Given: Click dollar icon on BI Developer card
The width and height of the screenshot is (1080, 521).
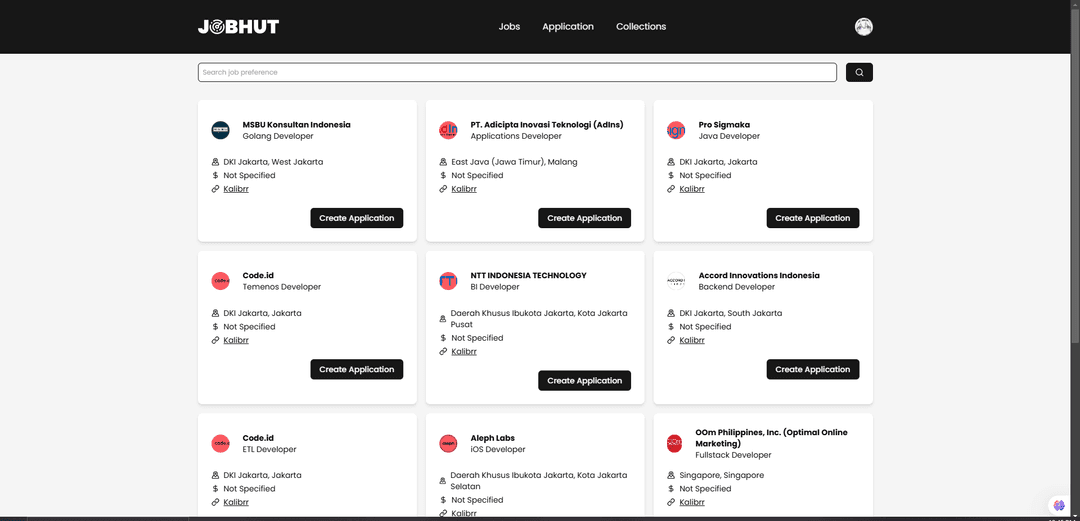Looking at the screenshot, I should tap(443, 338).
